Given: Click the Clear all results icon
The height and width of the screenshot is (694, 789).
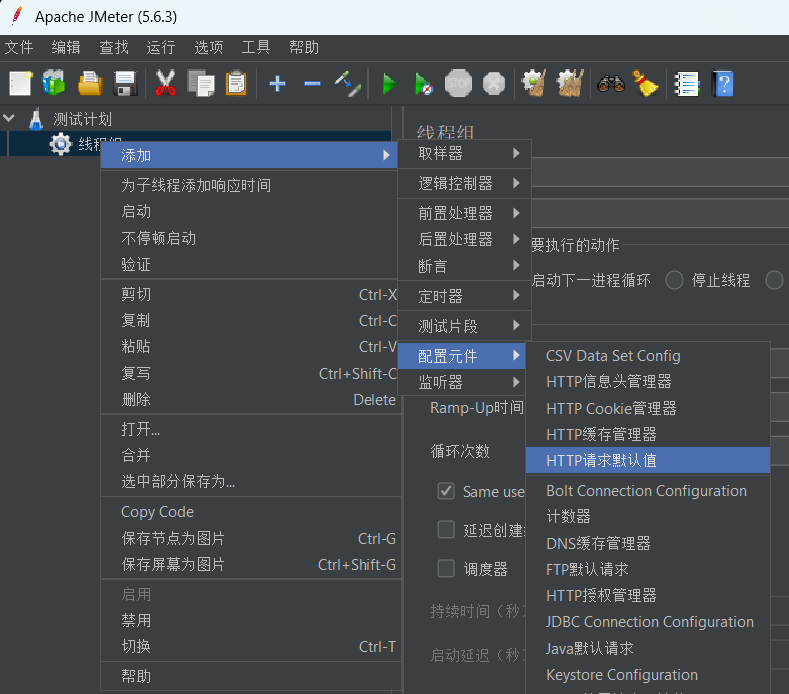Looking at the screenshot, I should (x=570, y=83).
